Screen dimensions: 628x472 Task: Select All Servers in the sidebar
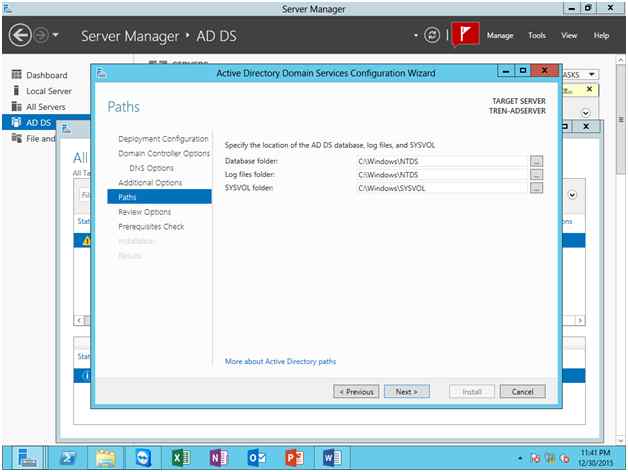point(46,107)
